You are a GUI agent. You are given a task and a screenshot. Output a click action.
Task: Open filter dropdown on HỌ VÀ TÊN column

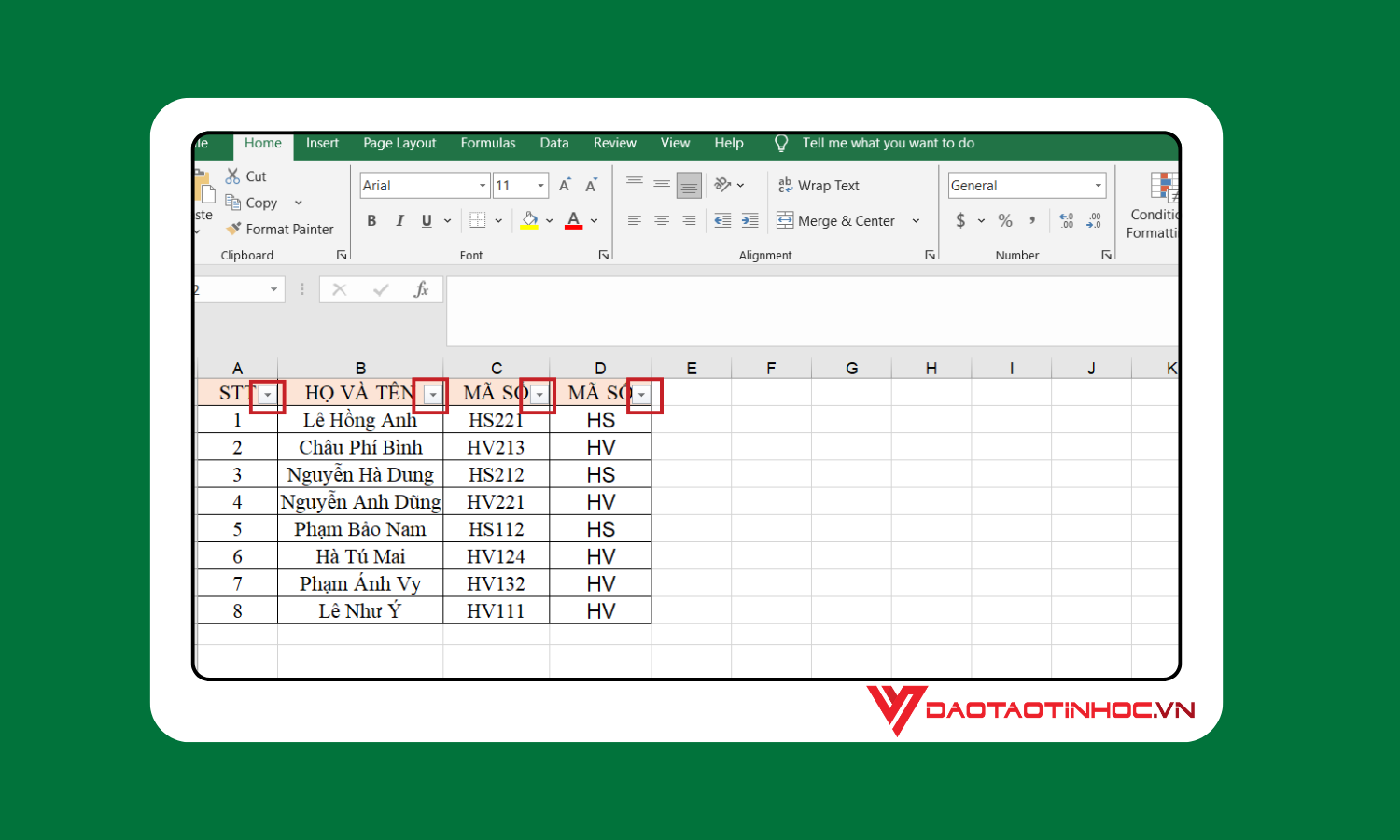(x=432, y=395)
